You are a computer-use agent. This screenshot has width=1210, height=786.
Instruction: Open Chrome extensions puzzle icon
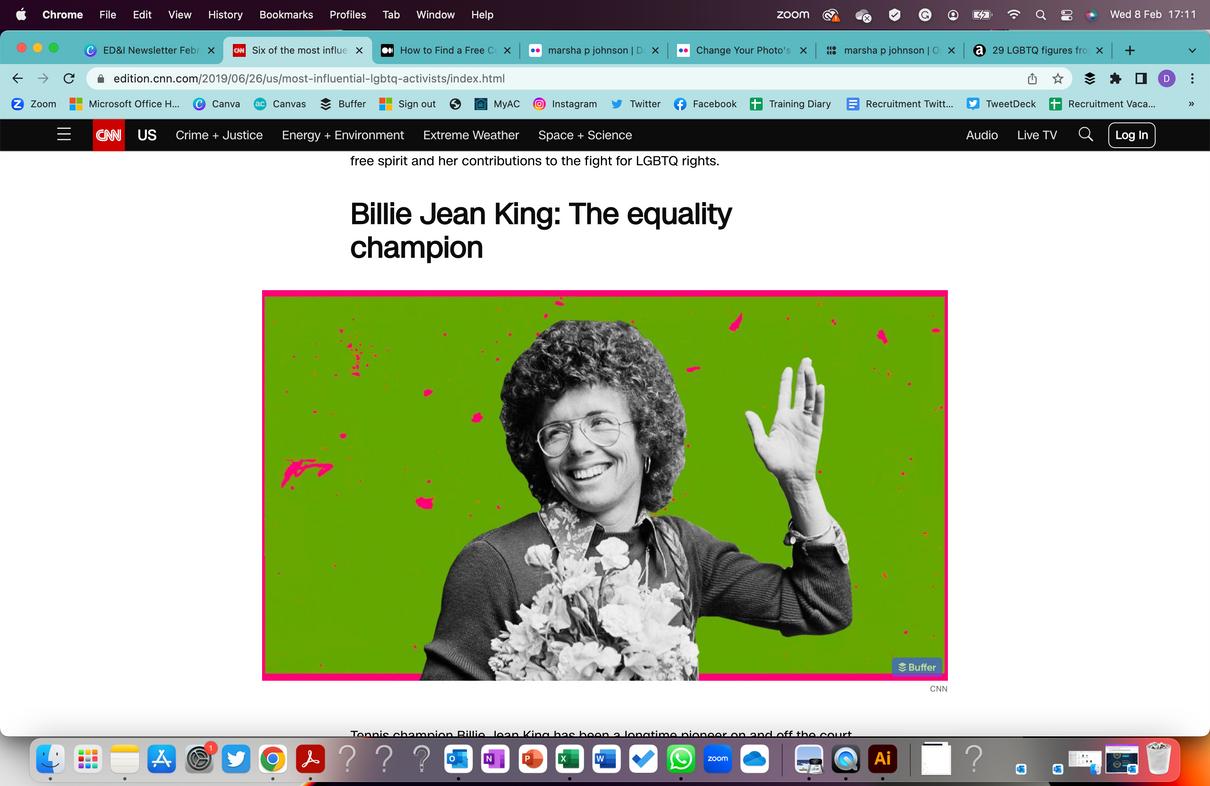1115,78
